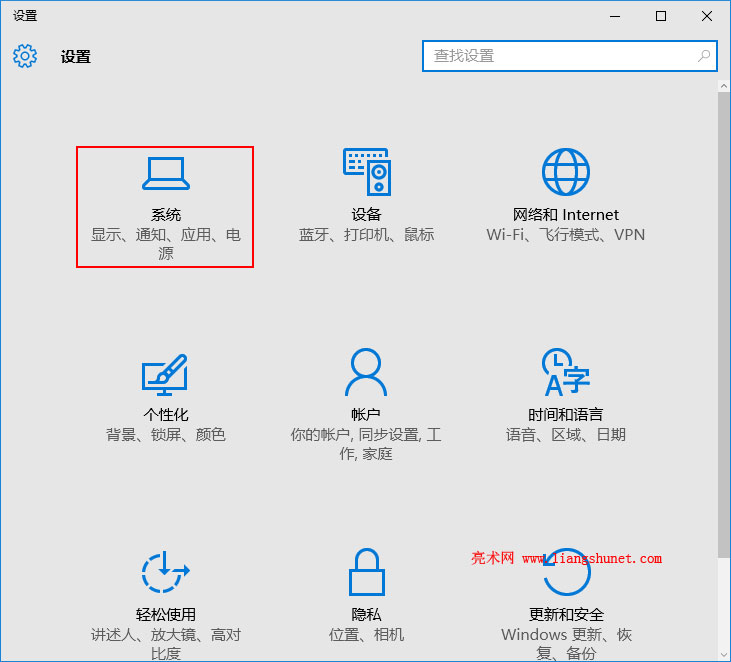The width and height of the screenshot is (731, 662).
Task: Click the magnifier icon in search box
Action: pos(703,56)
